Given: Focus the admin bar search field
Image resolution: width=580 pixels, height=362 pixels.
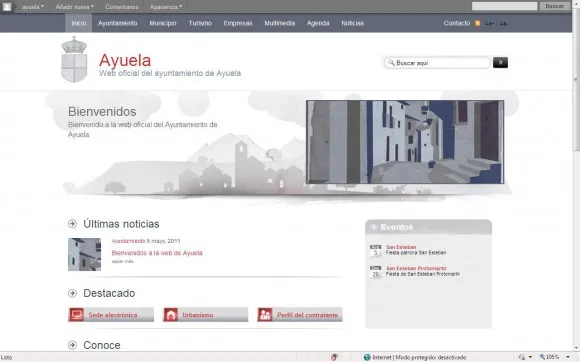Looking at the screenshot, I should point(504,6).
